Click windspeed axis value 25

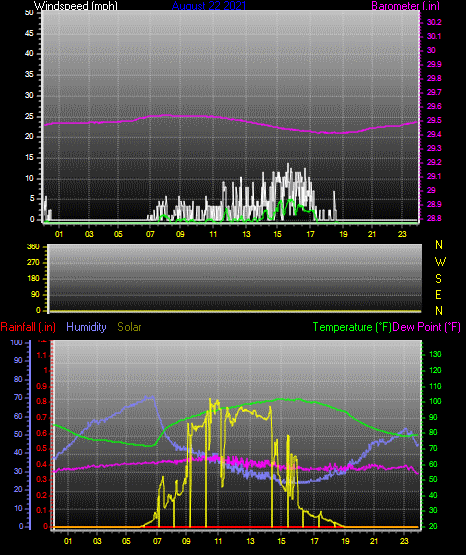(29, 116)
